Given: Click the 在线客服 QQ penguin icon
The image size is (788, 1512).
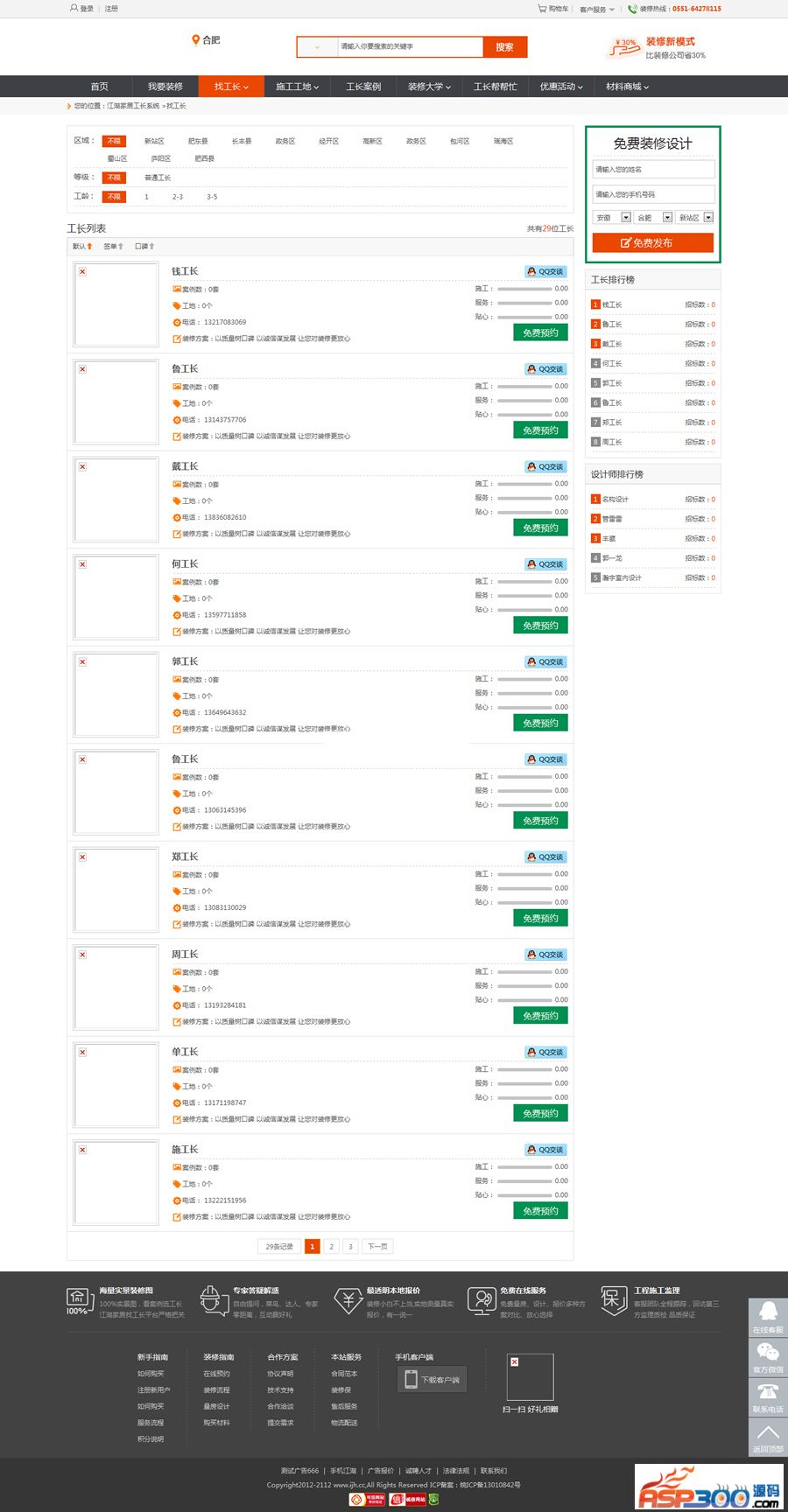Looking at the screenshot, I should [x=768, y=1312].
